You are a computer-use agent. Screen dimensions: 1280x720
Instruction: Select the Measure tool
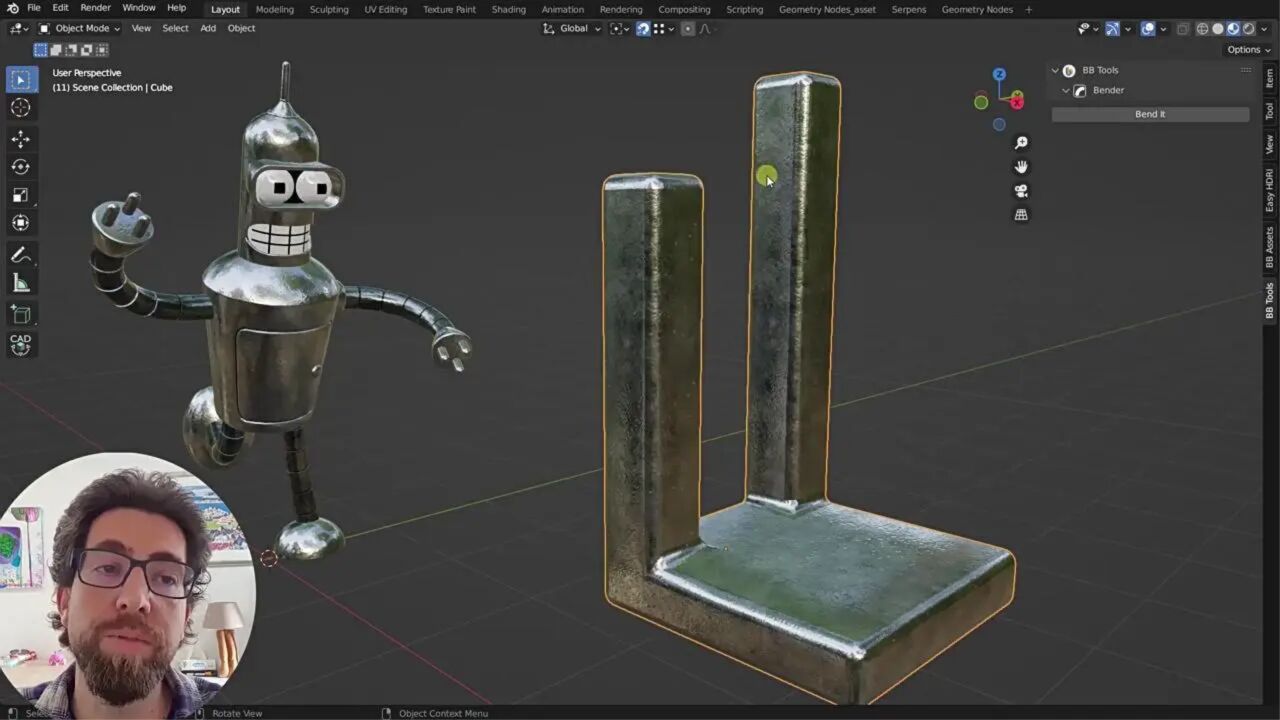[x=21, y=283]
